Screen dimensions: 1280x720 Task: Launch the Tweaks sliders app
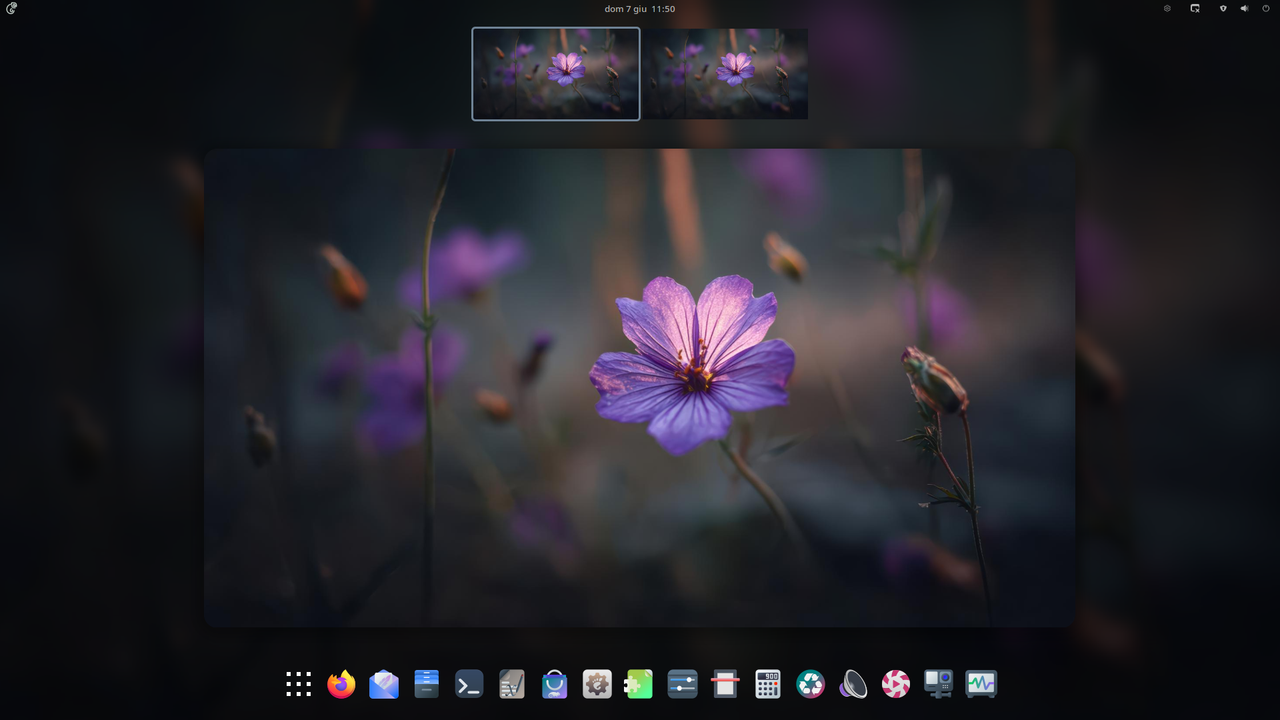pyautogui.click(x=683, y=684)
